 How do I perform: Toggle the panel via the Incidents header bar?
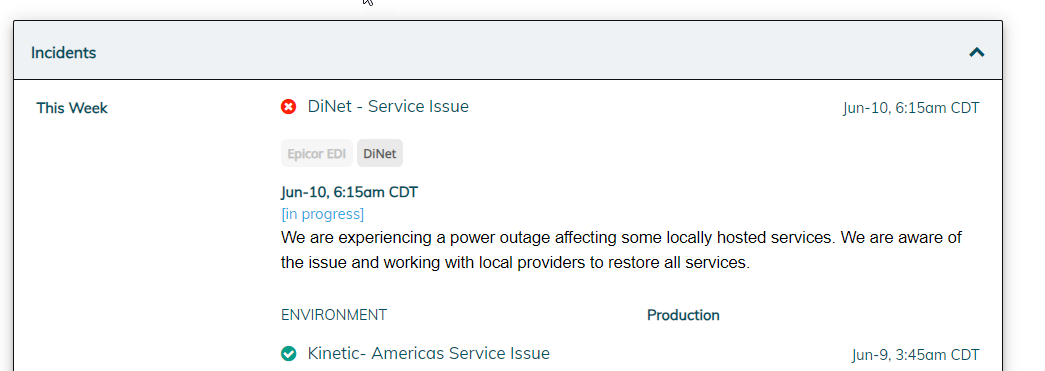(x=508, y=52)
